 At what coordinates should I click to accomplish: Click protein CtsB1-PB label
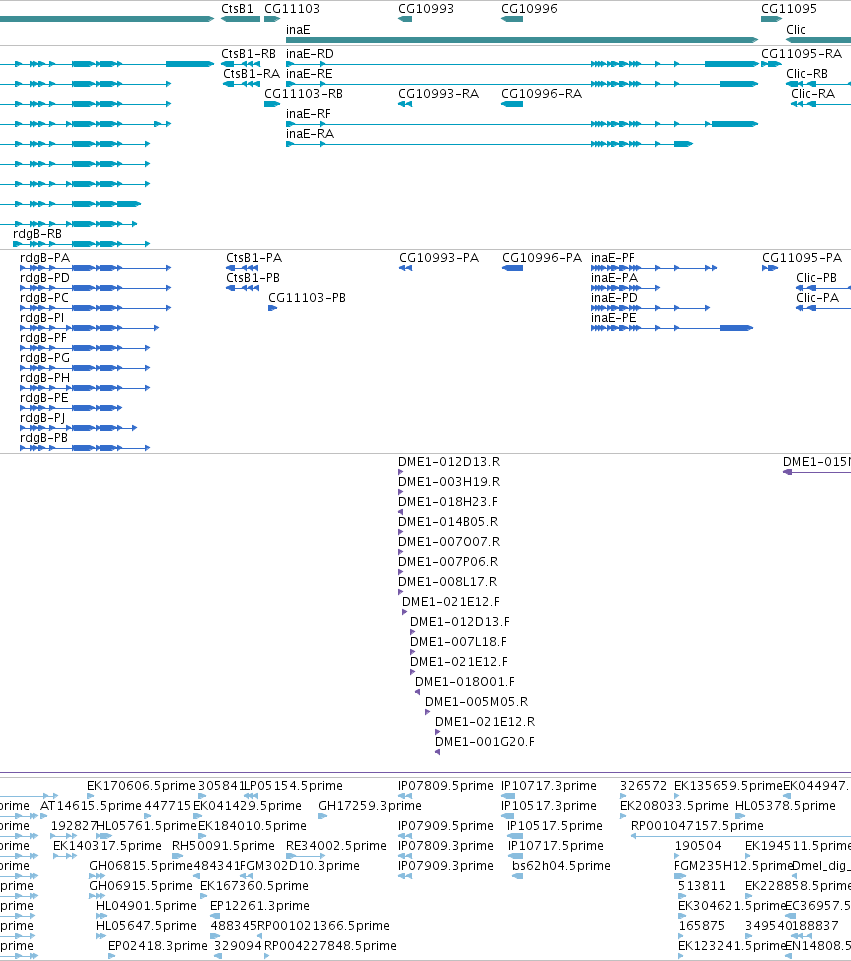253,278
